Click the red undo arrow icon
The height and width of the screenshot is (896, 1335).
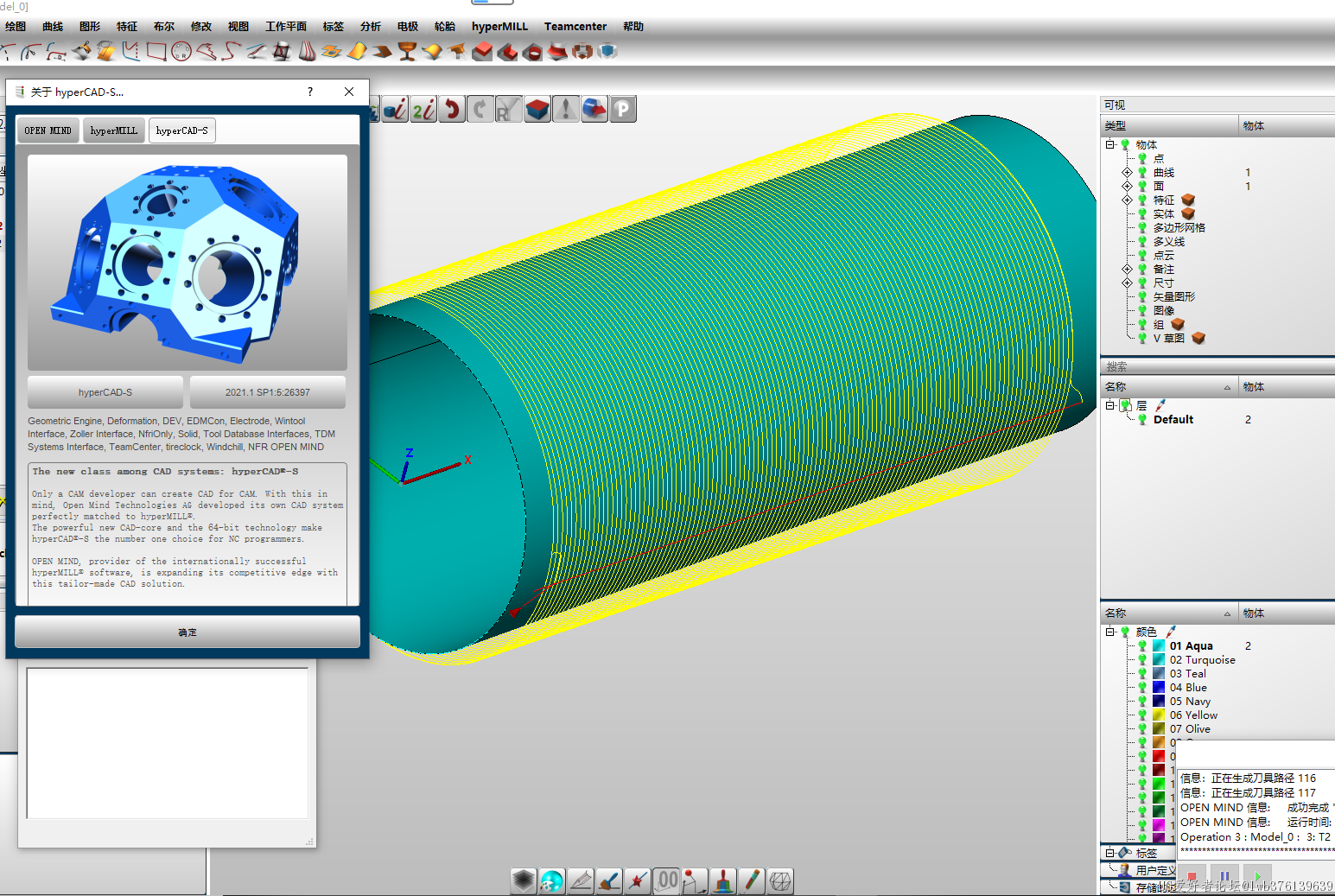[452, 110]
